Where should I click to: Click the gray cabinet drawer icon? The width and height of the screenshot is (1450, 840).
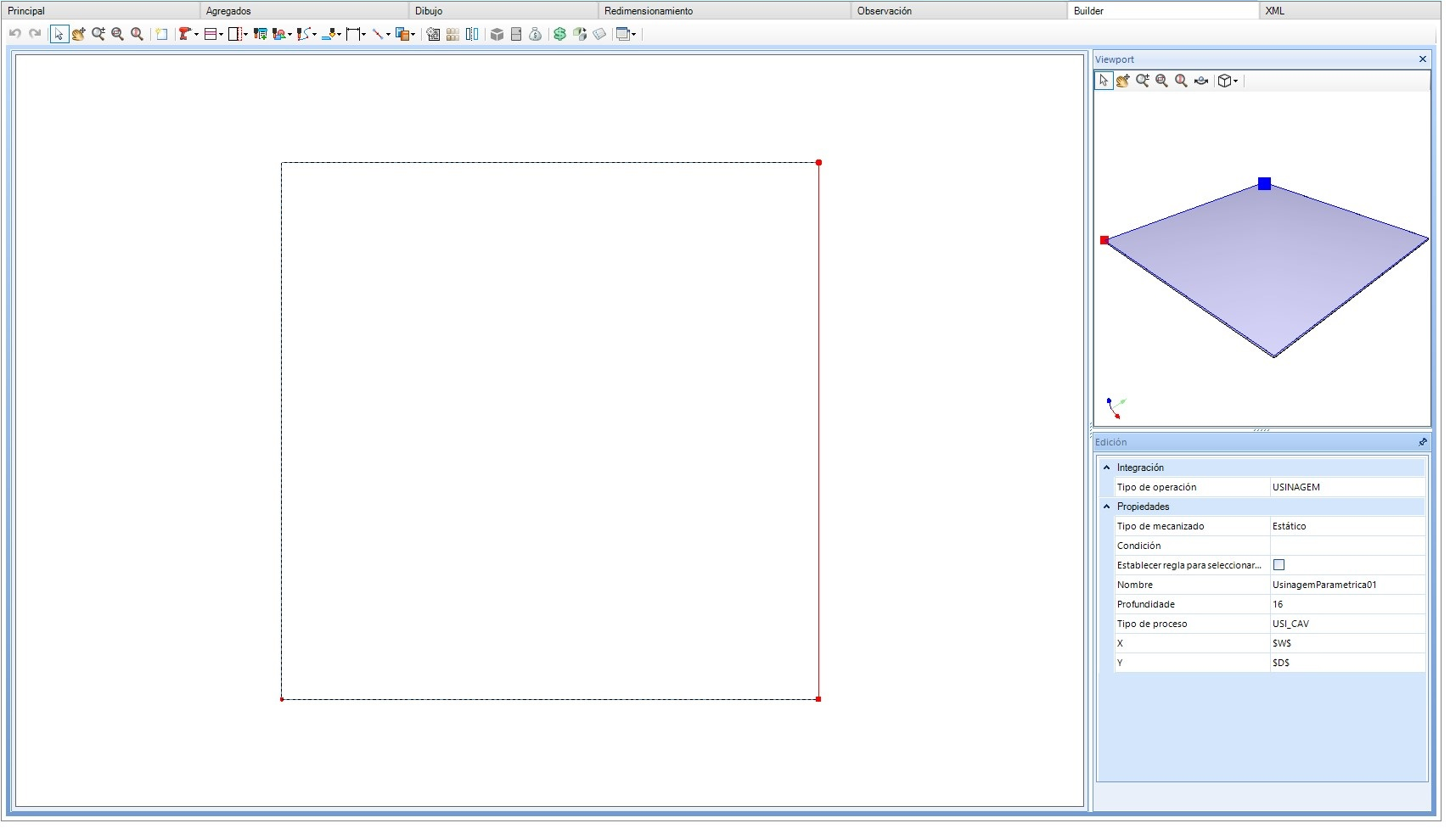pos(516,34)
